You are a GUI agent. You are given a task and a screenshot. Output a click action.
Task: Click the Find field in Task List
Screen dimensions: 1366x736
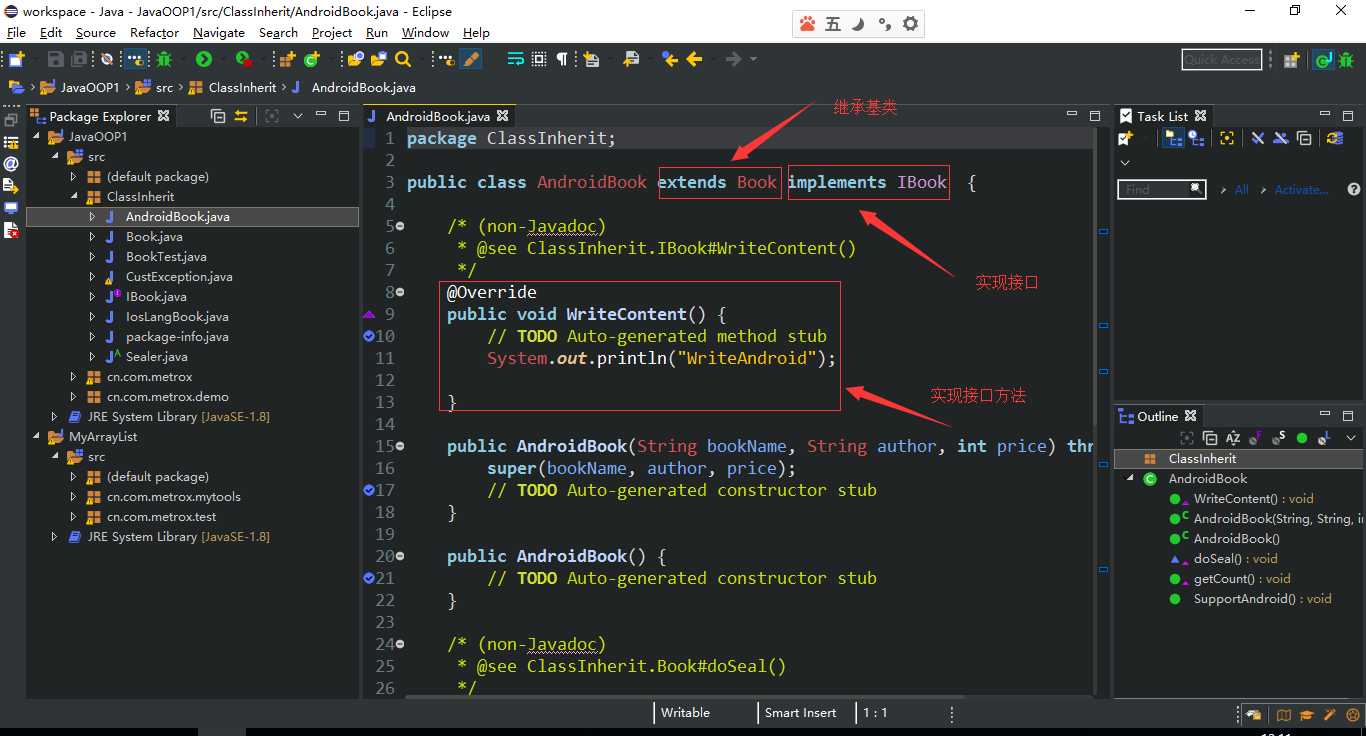[1161, 189]
